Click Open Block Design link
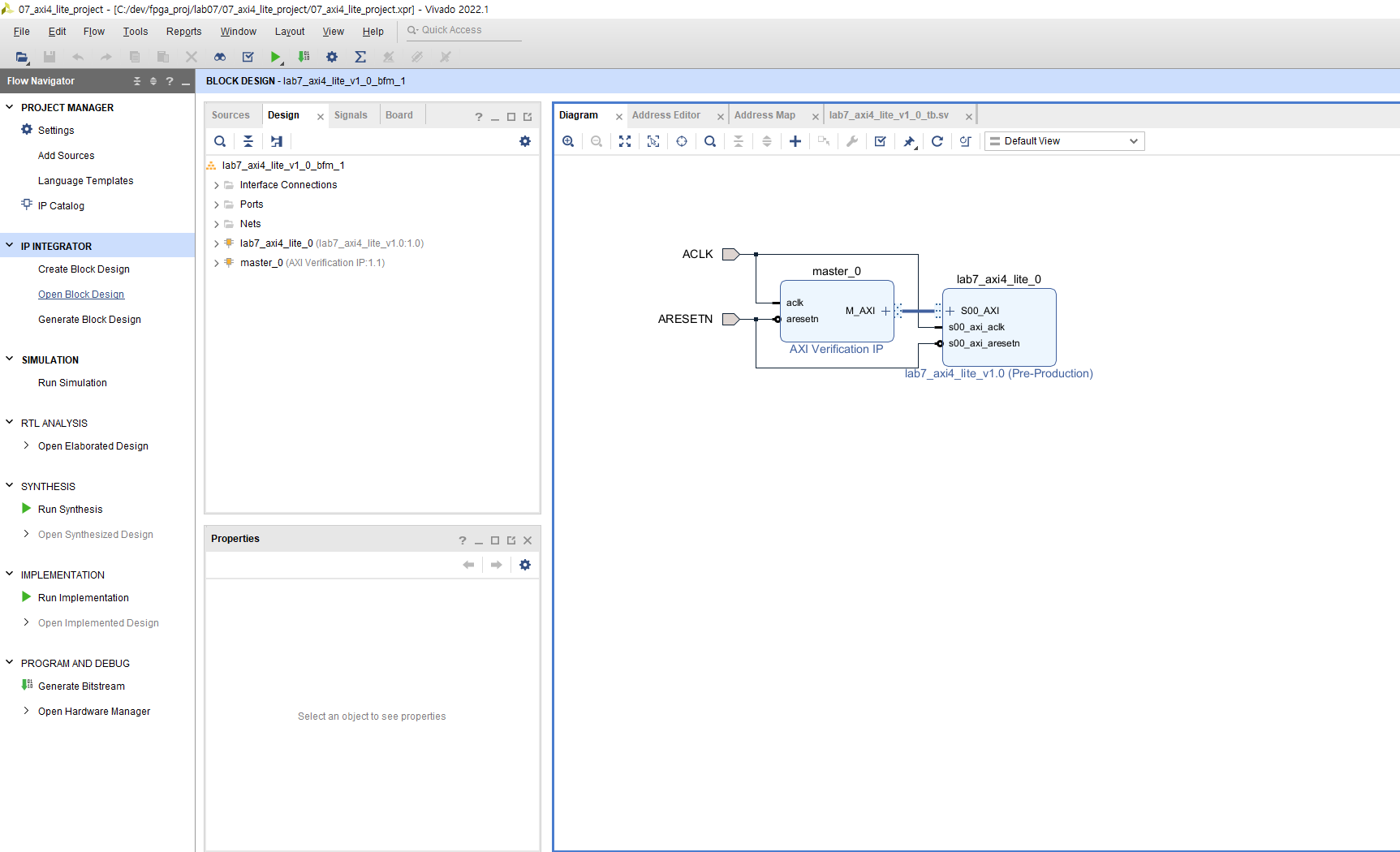This screenshot has width=1400, height=852. point(81,295)
